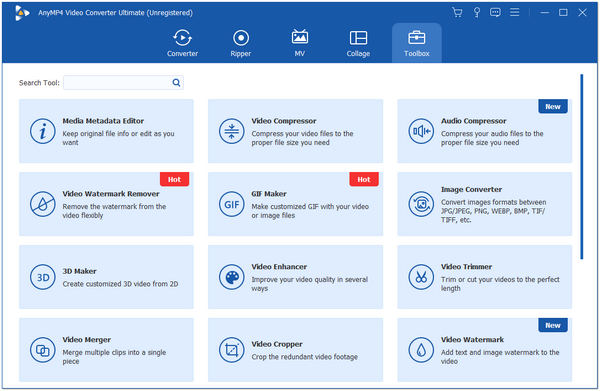Select the Video Watermark Remover icon
The image size is (600, 391).
42,204
